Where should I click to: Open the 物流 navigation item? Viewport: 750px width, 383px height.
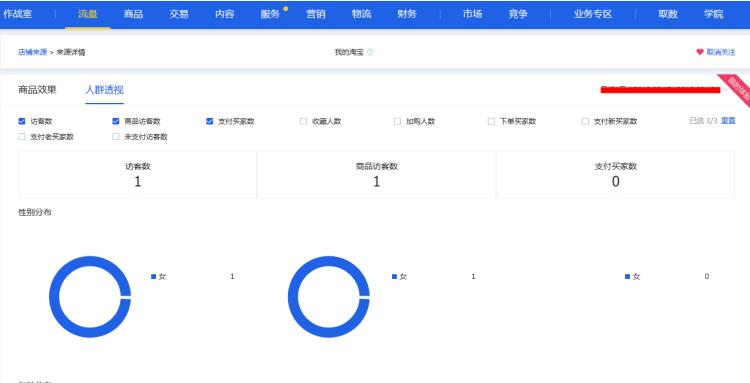coord(362,14)
